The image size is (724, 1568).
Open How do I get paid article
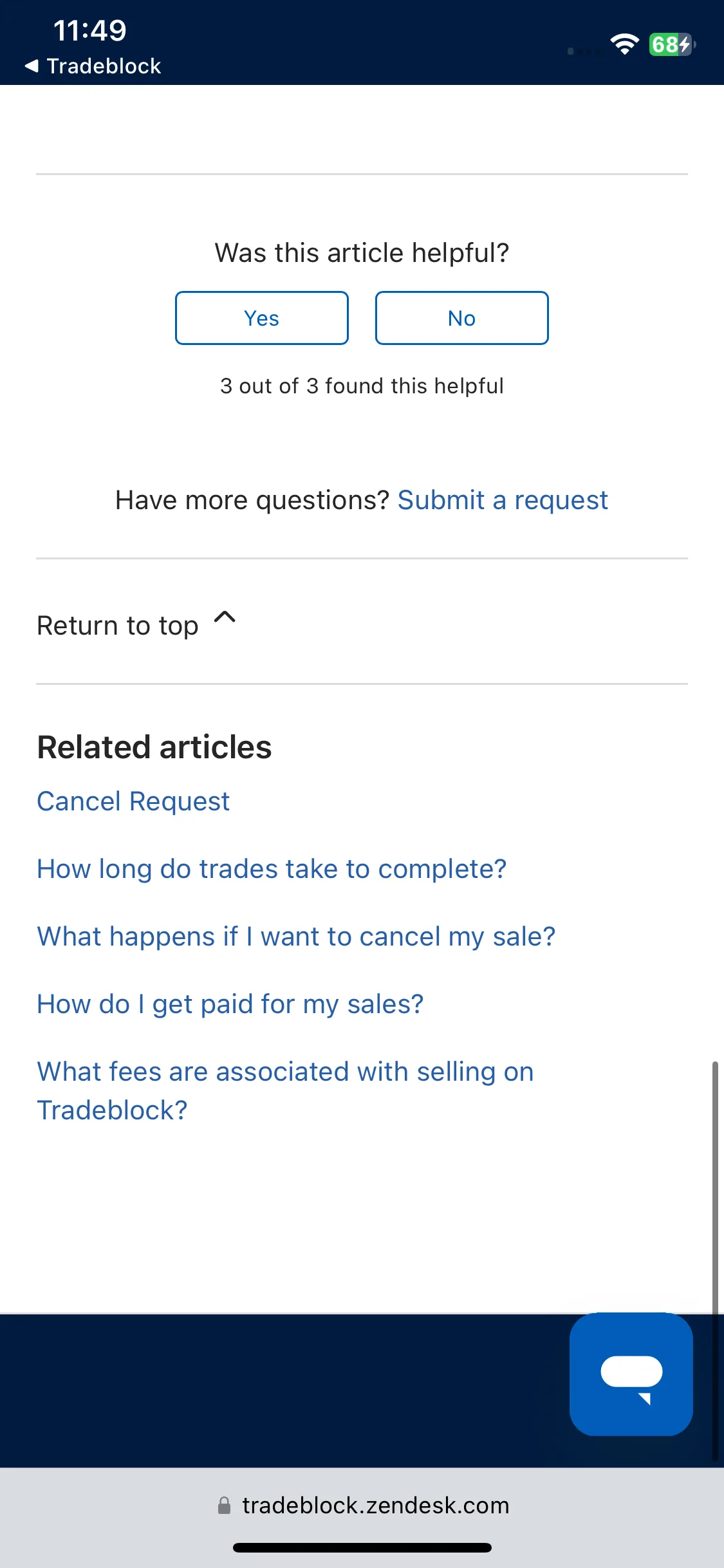(x=230, y=1004)
